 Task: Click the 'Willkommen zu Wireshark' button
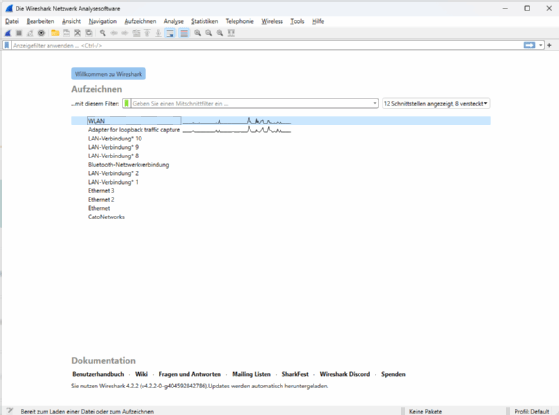(x=108, y=74)
